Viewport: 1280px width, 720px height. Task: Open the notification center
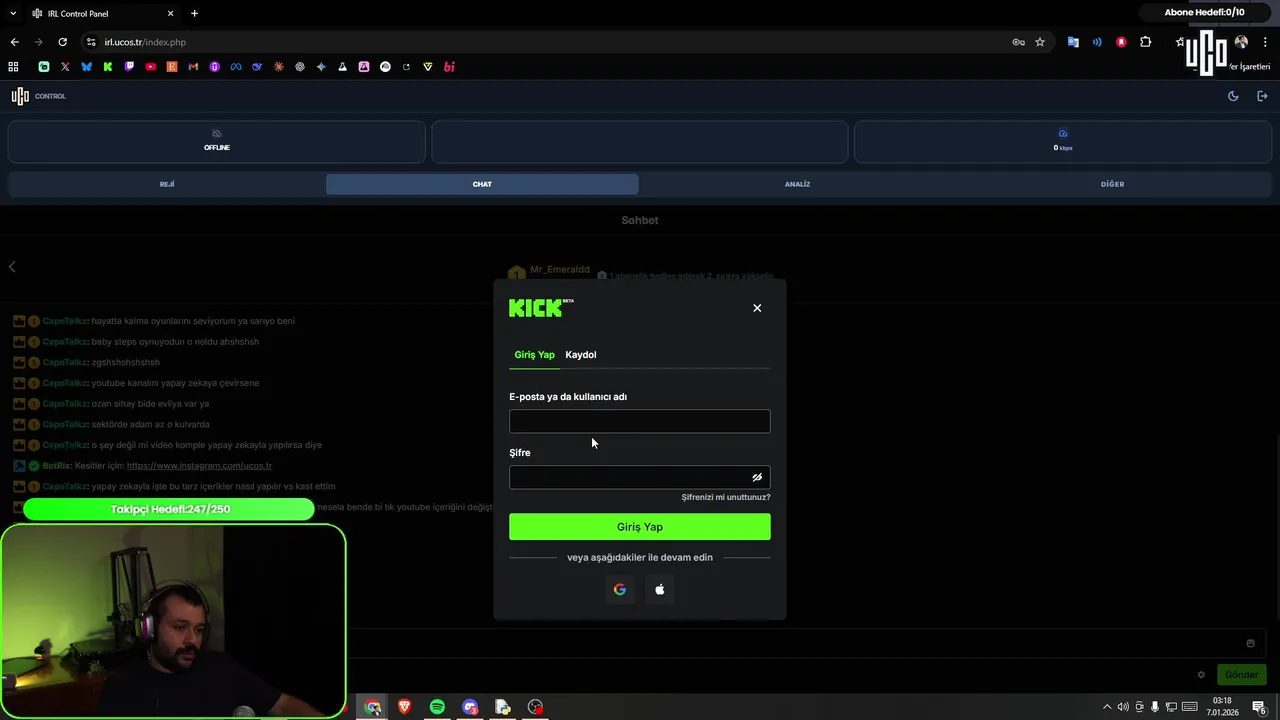(1259, 707)
